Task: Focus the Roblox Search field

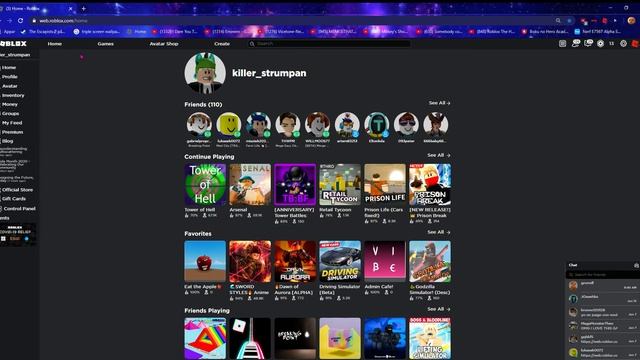Action: tap(329, 44)
